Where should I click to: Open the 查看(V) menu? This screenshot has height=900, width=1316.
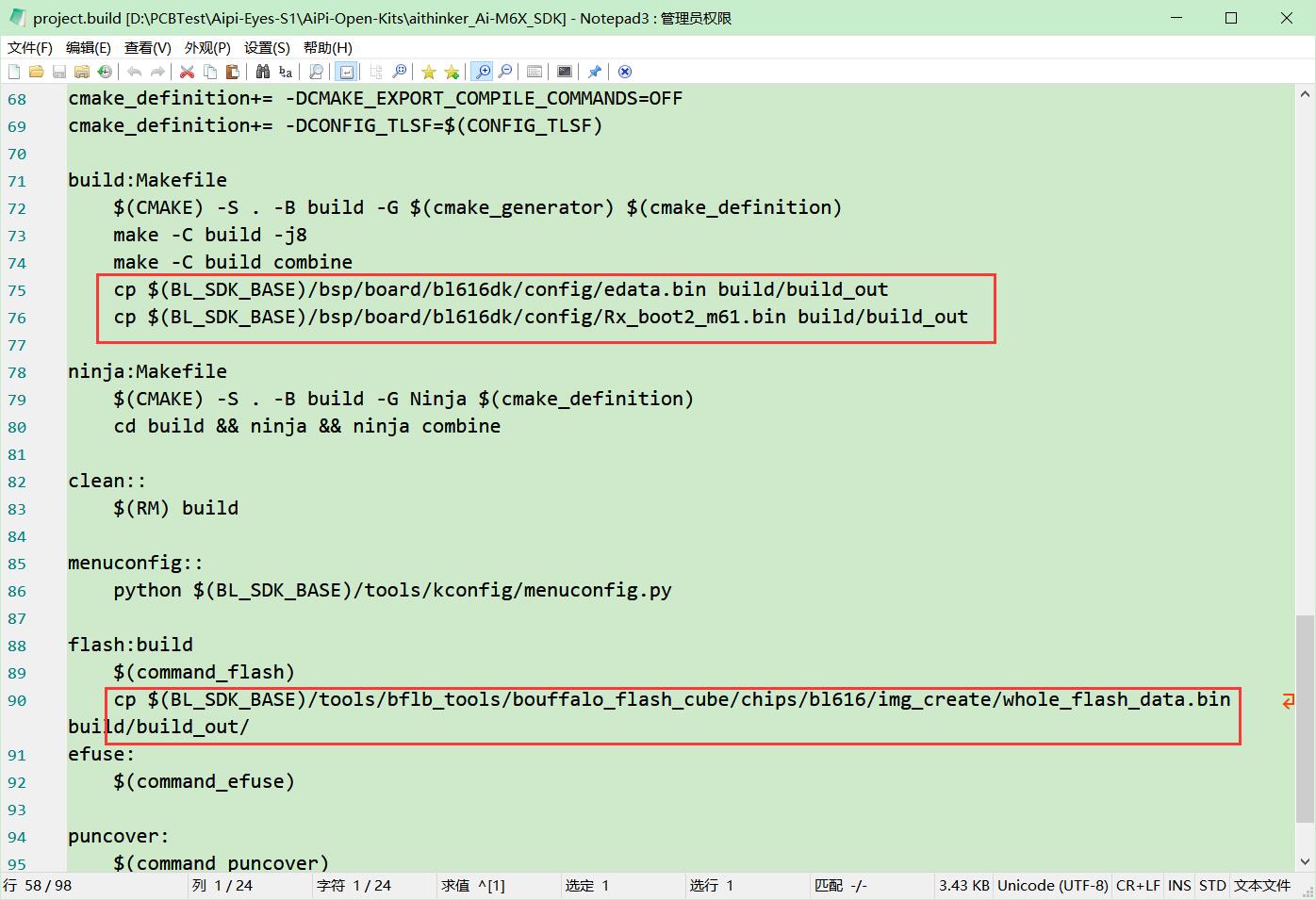click(x=148, y=47)
